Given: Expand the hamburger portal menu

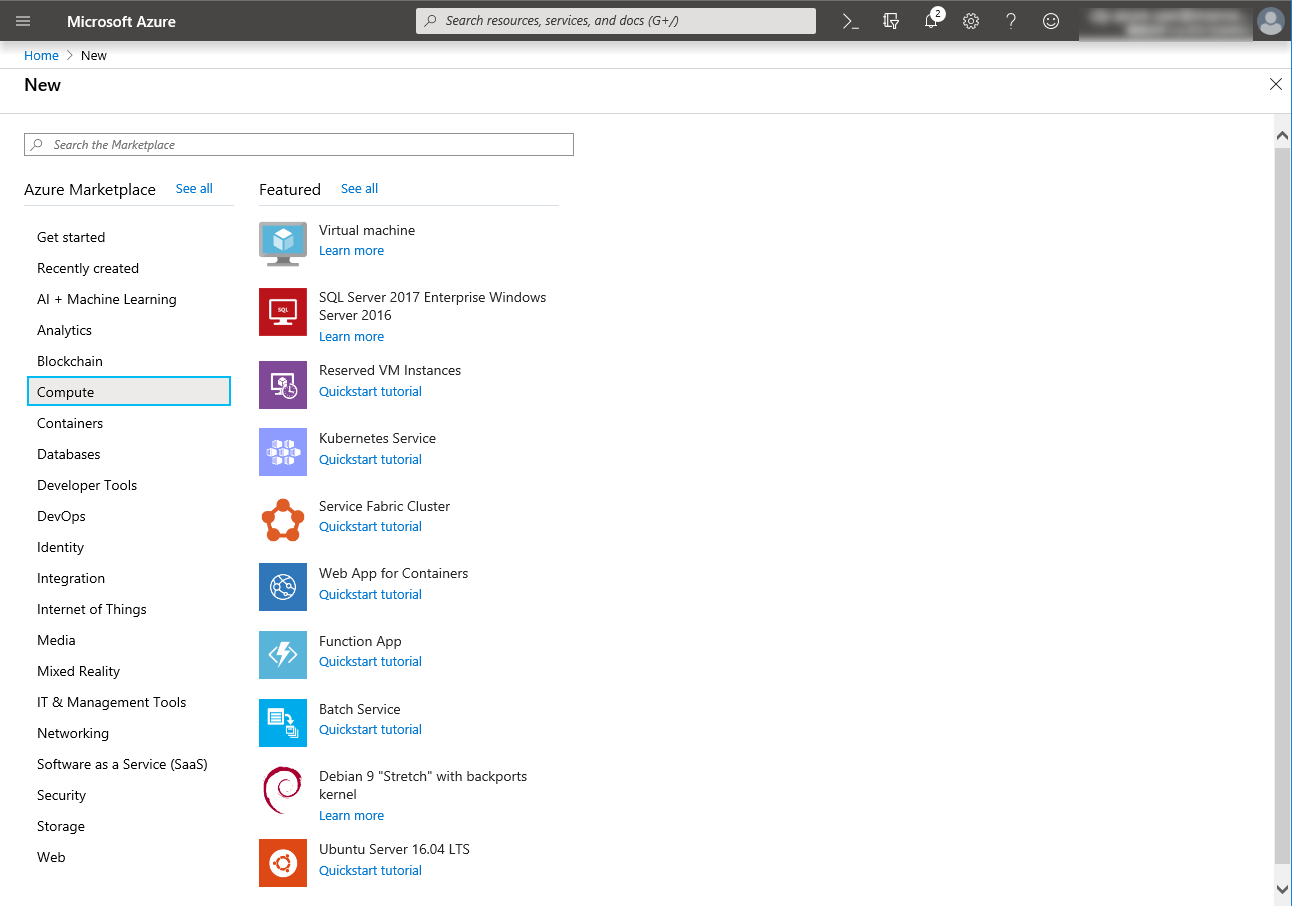Looking at the screenshot, I should (x=23, y=21).
